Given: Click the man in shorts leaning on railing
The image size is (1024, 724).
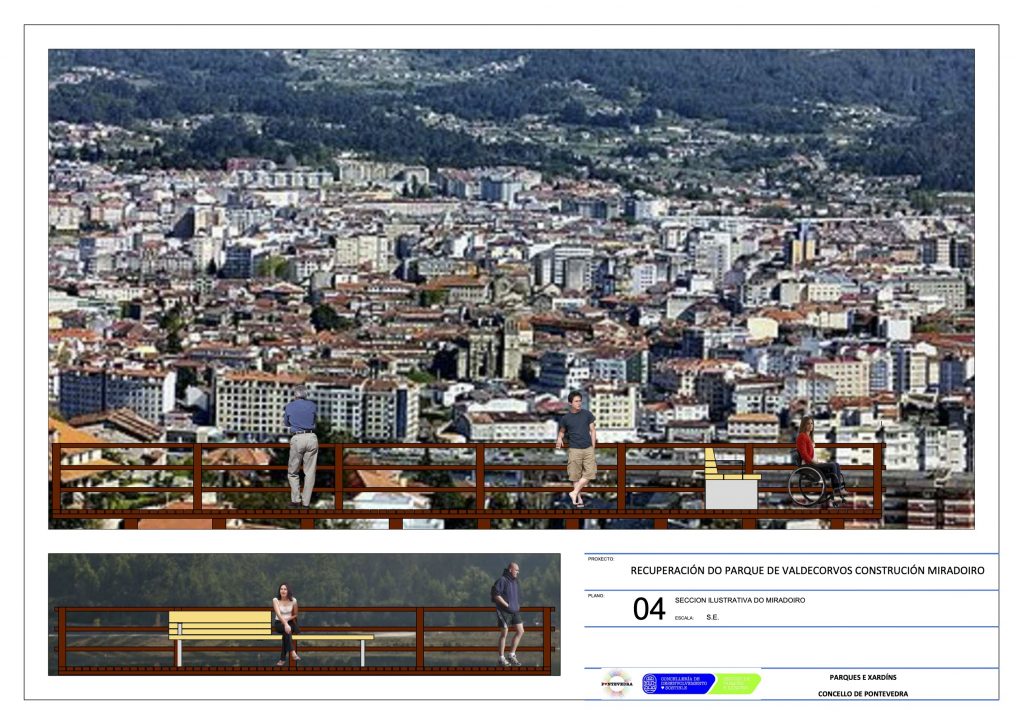Looking at the screenshot, I should pos(577,448).
